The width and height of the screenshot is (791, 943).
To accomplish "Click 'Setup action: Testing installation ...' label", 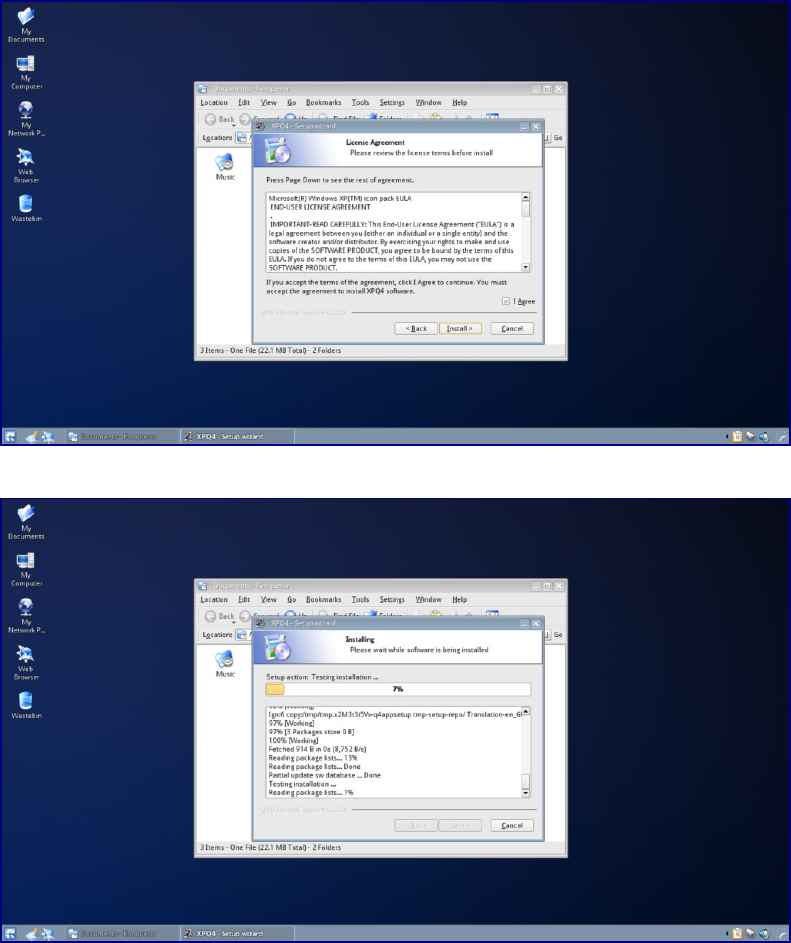I will coord(322,677).
